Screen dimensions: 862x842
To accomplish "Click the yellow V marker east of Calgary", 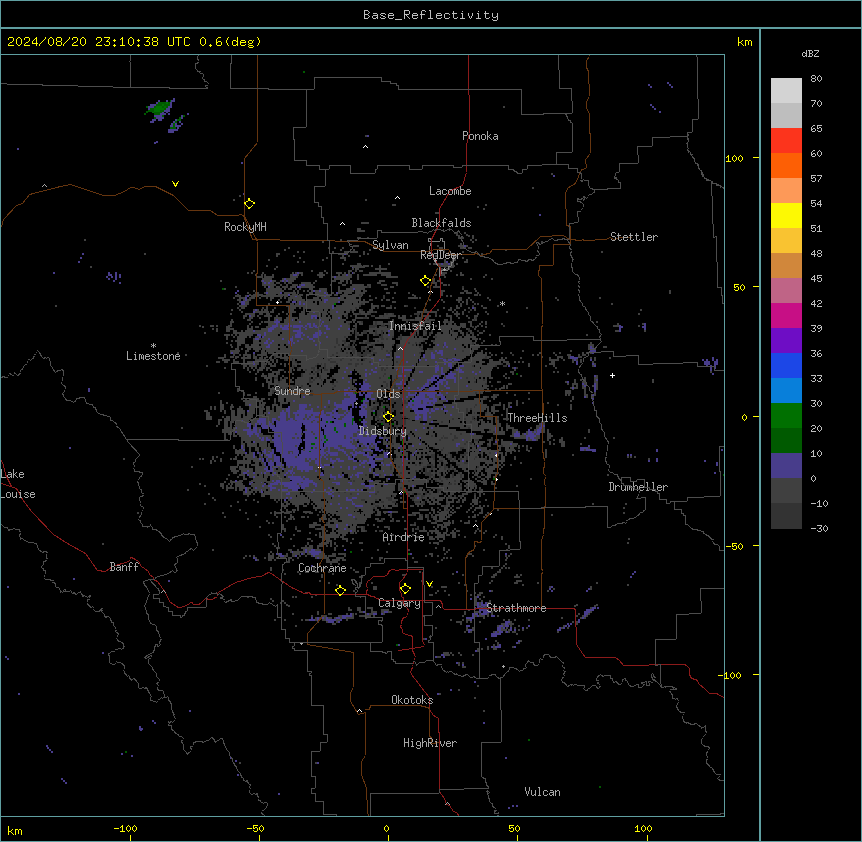I will point(429,584).
